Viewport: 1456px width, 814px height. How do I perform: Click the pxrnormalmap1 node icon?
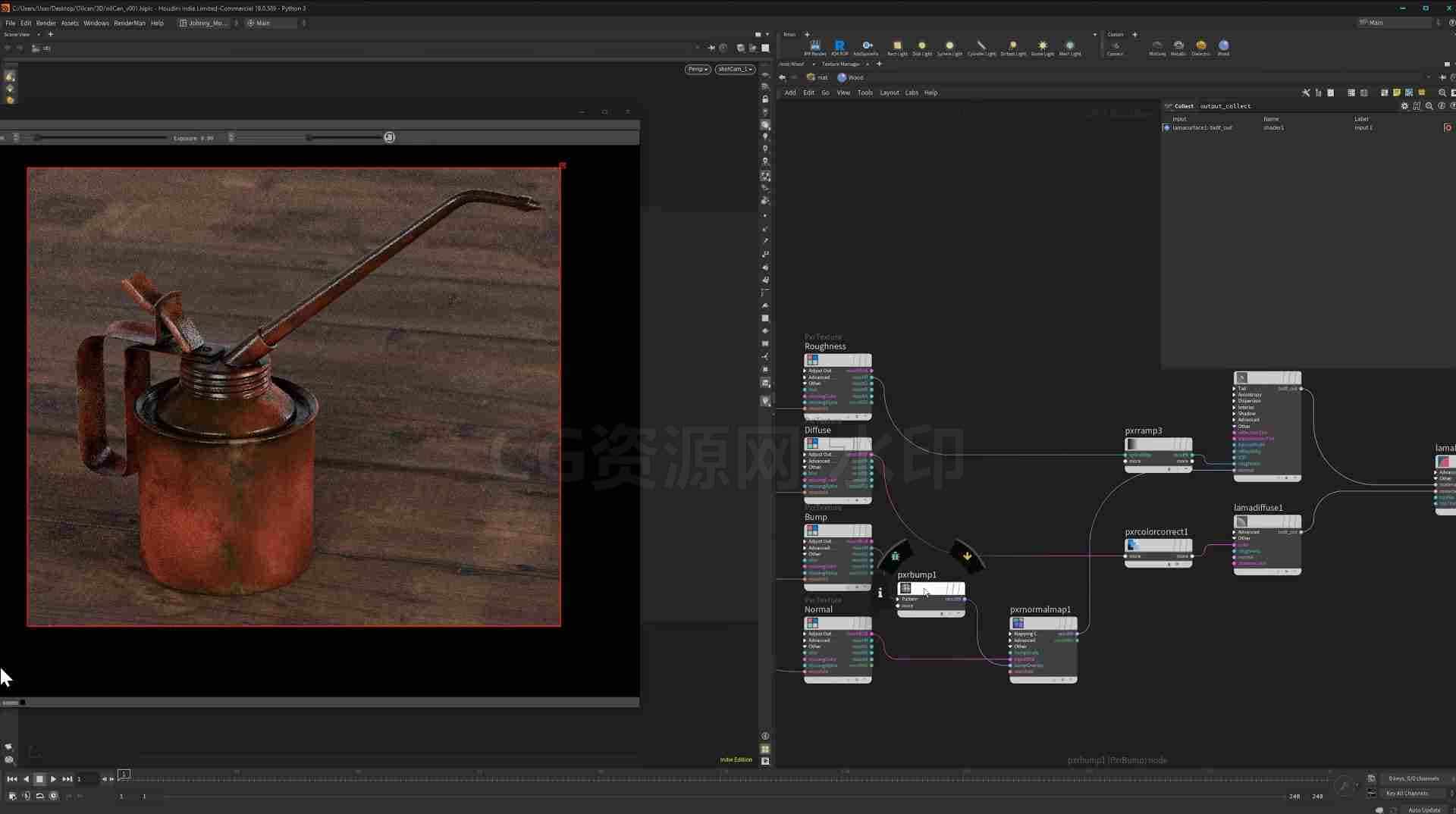click(x=1018, y=623)
